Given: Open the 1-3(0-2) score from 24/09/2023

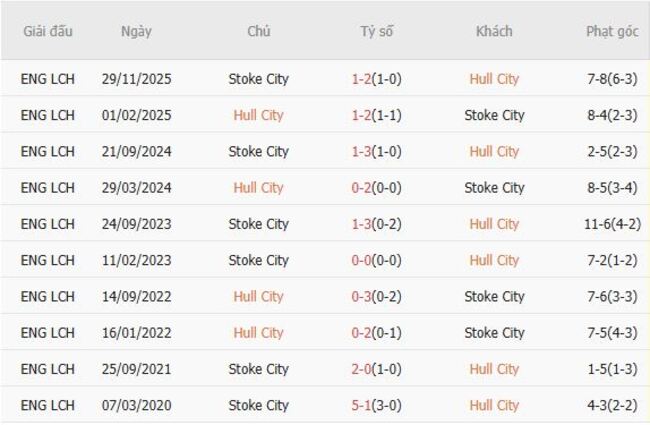Looking at the screenshot, I should (x=377, y=224).
